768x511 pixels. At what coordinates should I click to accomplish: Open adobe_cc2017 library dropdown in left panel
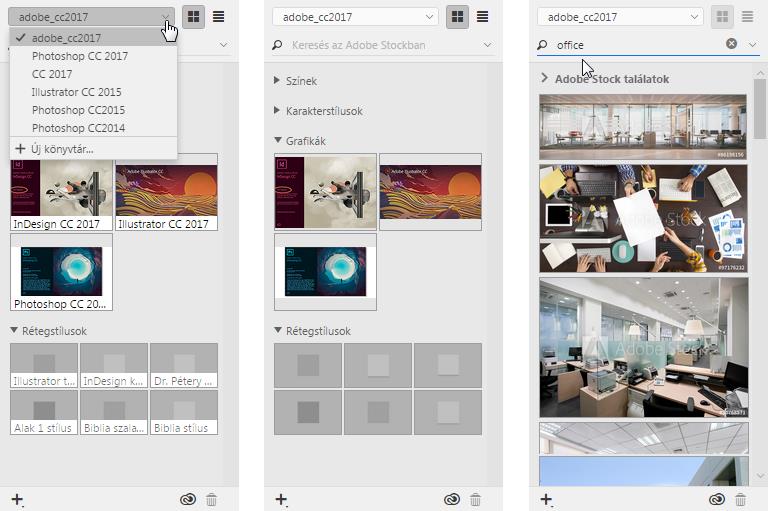(92, 17)
